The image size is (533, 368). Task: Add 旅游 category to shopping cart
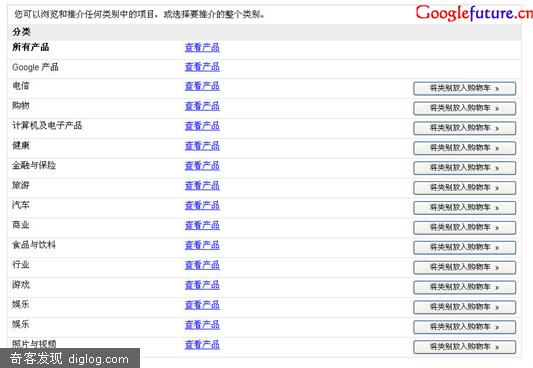click(x=464, y=188)
